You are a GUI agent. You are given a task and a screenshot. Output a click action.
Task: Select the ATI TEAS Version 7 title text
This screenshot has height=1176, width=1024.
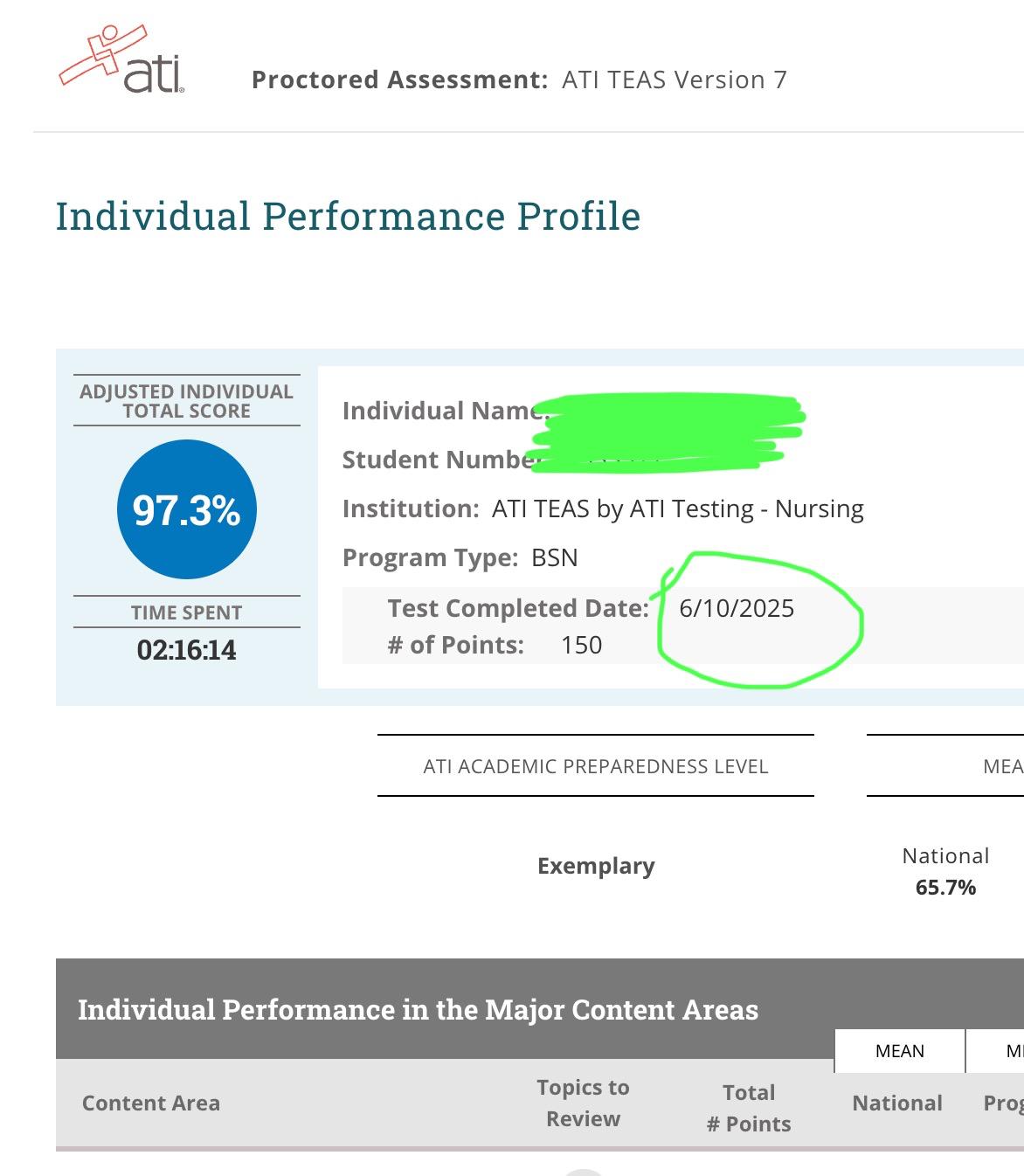click(x=674, y=80)
